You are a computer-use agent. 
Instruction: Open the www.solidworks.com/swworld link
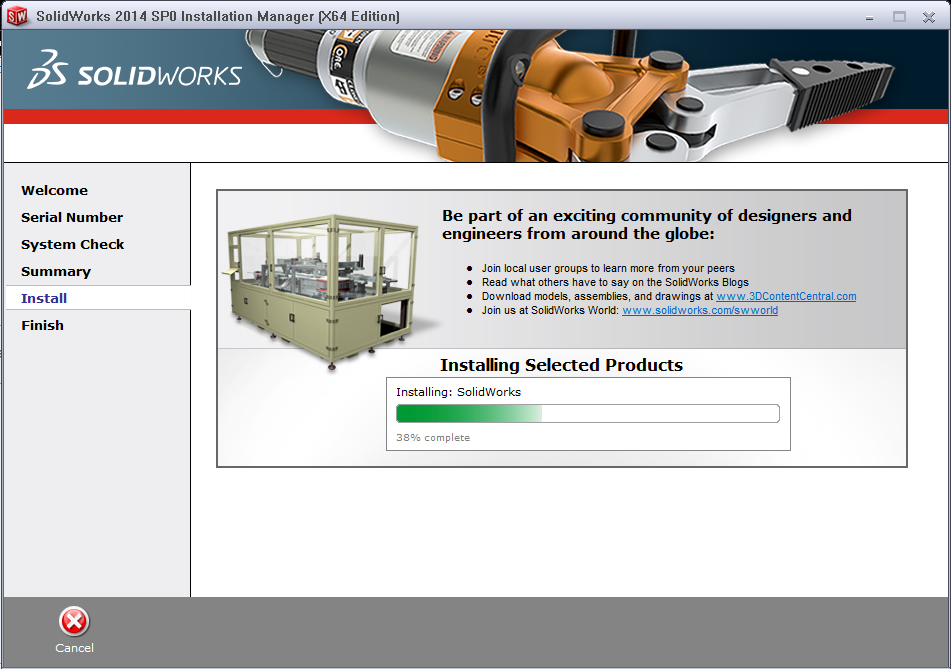(x=700, y=310)
